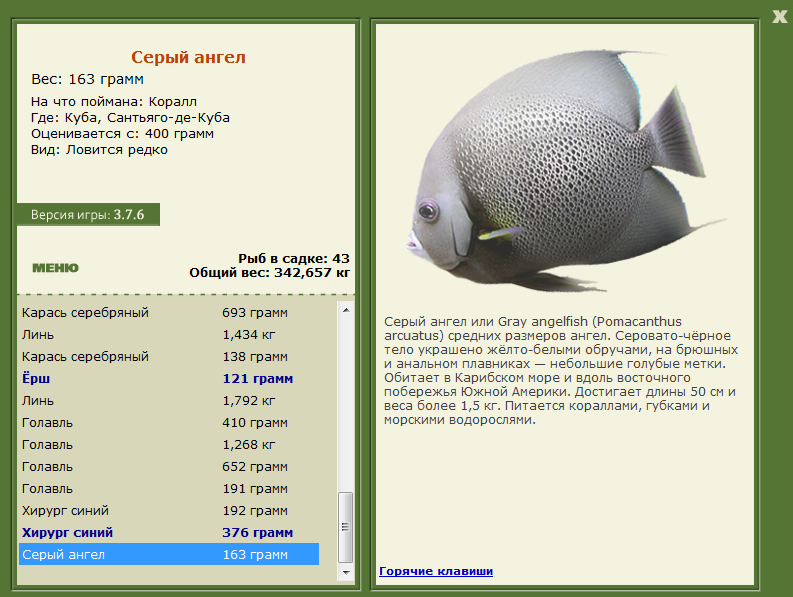Click Оценивается с: 400 грамм line
The height and width of the screenshot is (597, 793).
[122, 134]
